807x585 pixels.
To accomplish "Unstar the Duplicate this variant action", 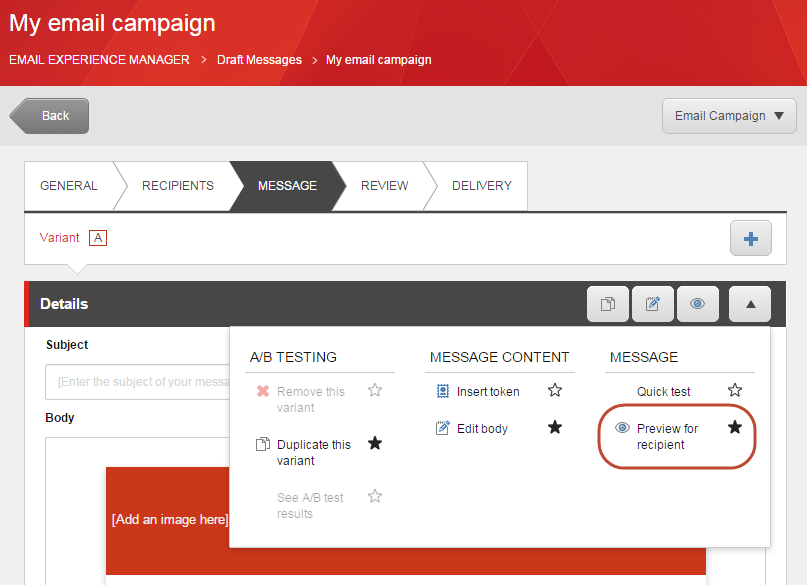I will point(375,443).
